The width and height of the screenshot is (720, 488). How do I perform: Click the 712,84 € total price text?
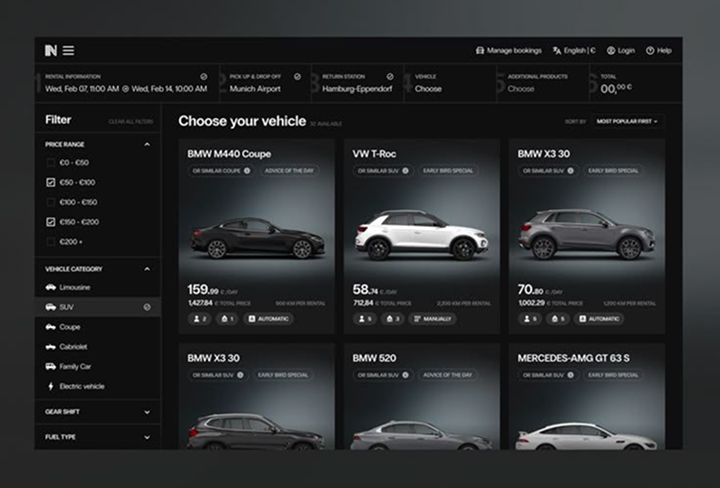click(382, 303)
